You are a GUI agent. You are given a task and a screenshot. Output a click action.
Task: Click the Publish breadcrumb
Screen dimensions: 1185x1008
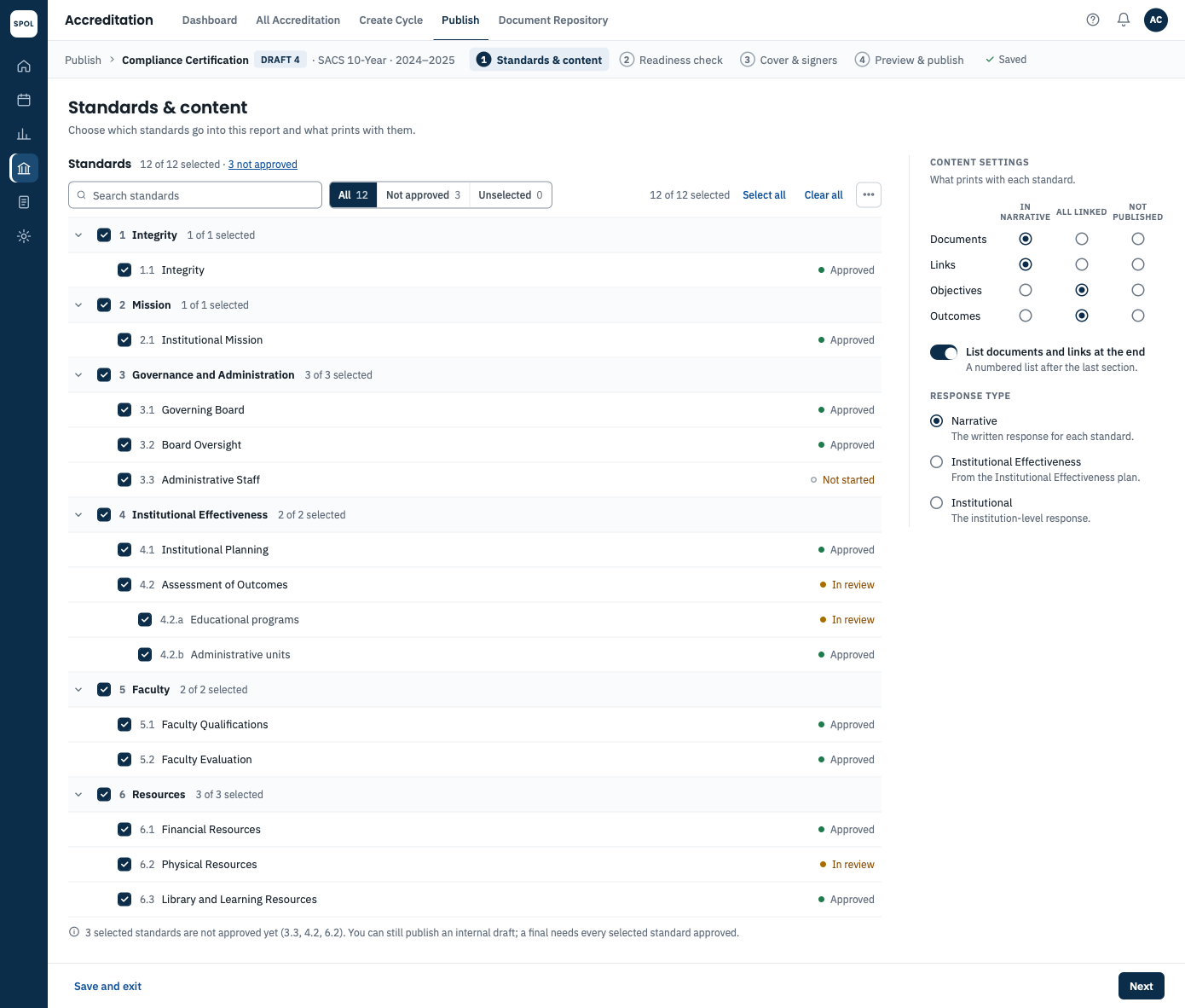pyautogui.click(x=83, y=60)
